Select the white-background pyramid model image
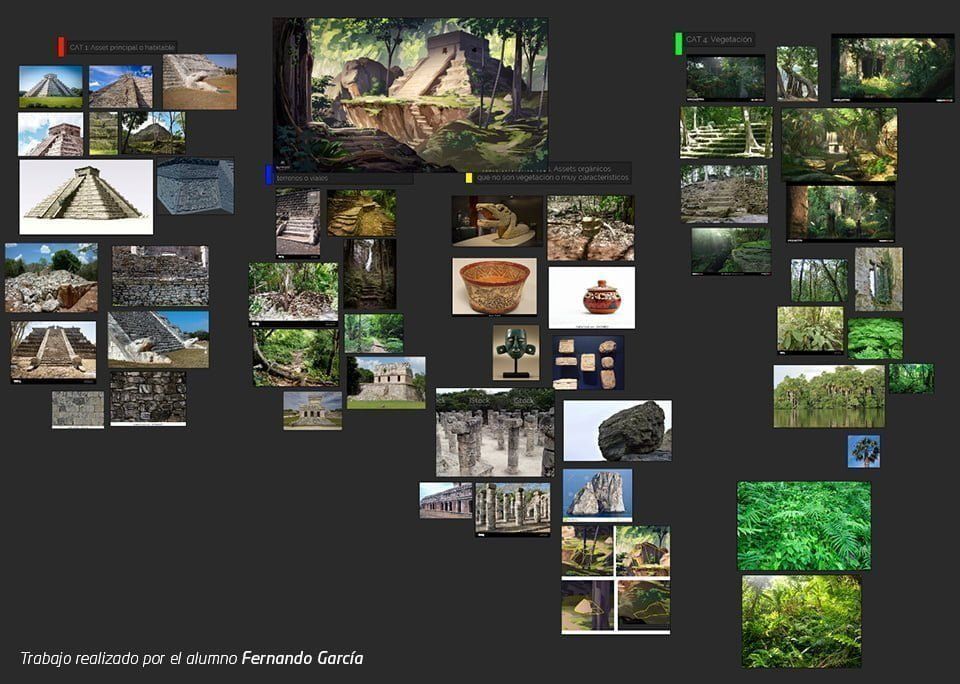This screenshot has width=960, height=684. (86, 197)
